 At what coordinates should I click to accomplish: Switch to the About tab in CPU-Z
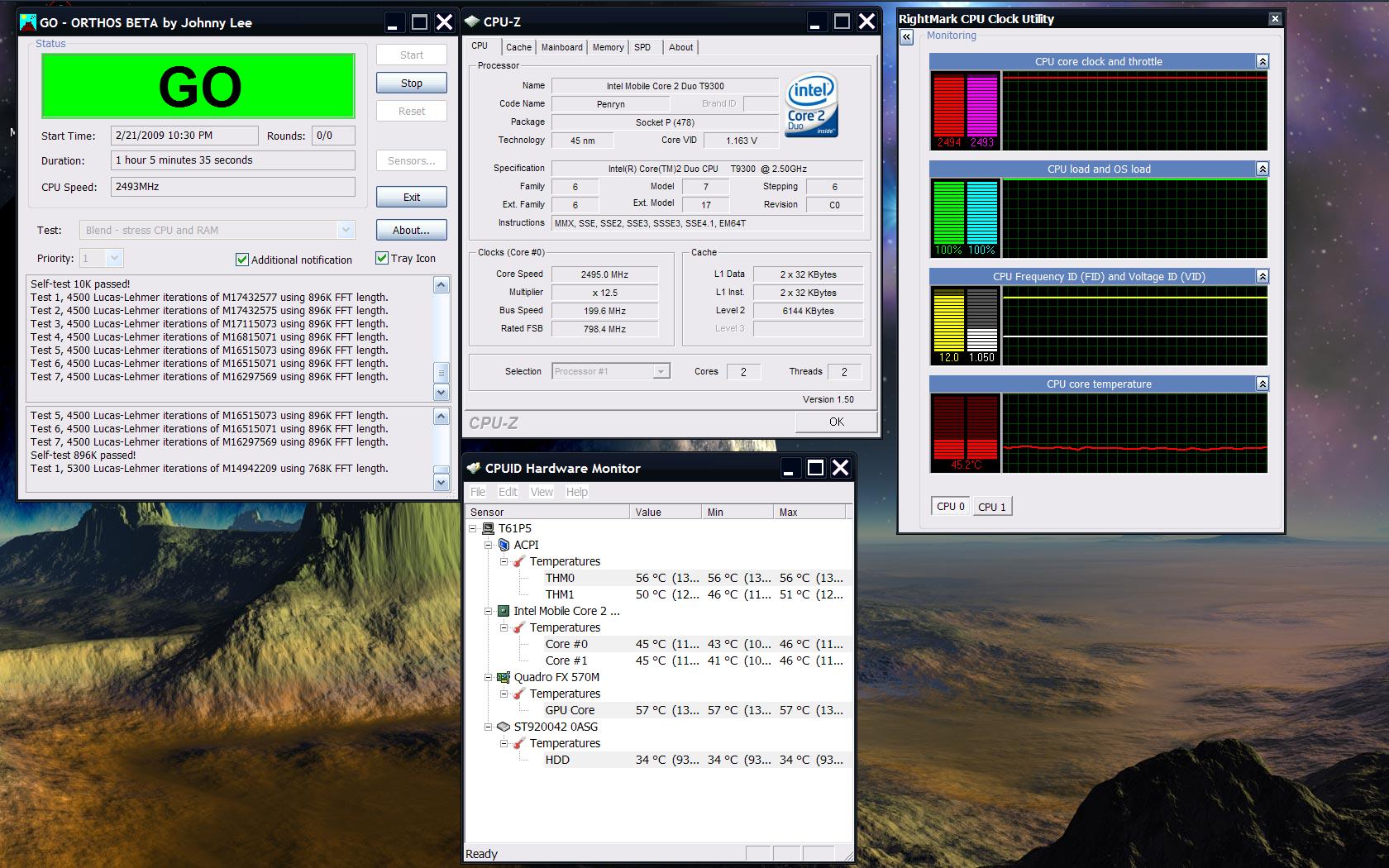[681, 47]
